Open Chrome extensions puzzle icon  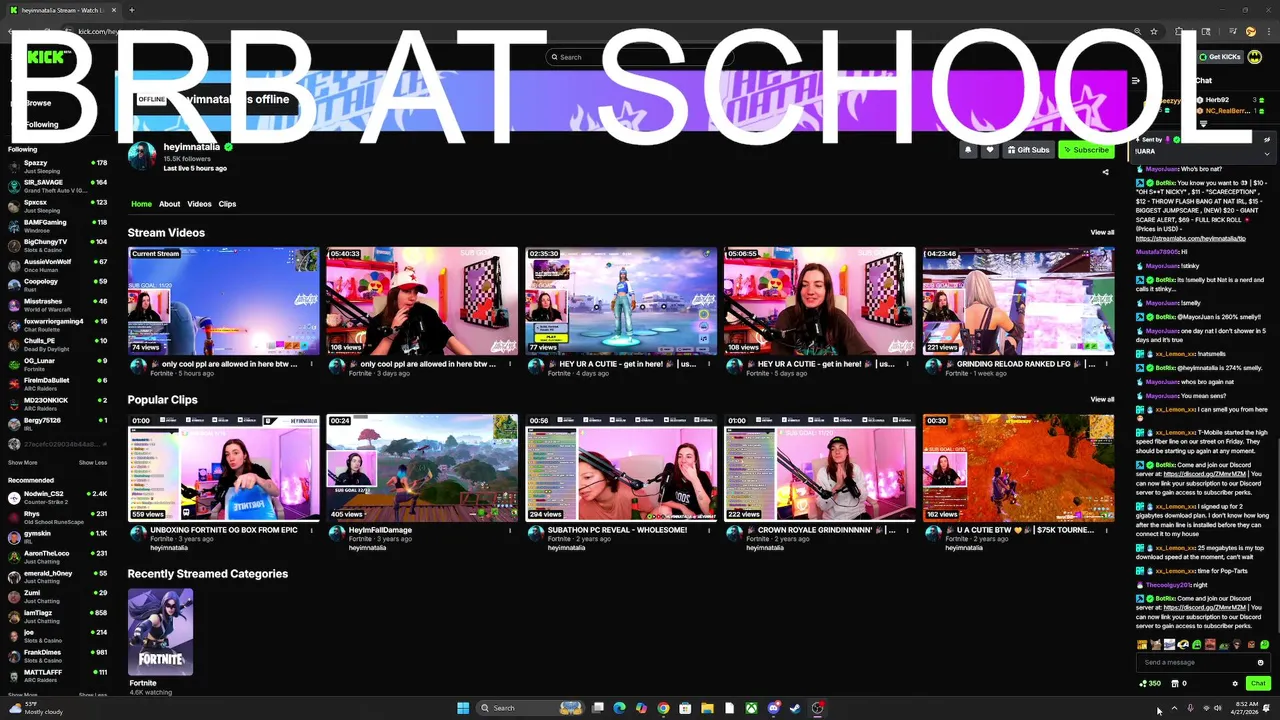(x=1179, y=32)
